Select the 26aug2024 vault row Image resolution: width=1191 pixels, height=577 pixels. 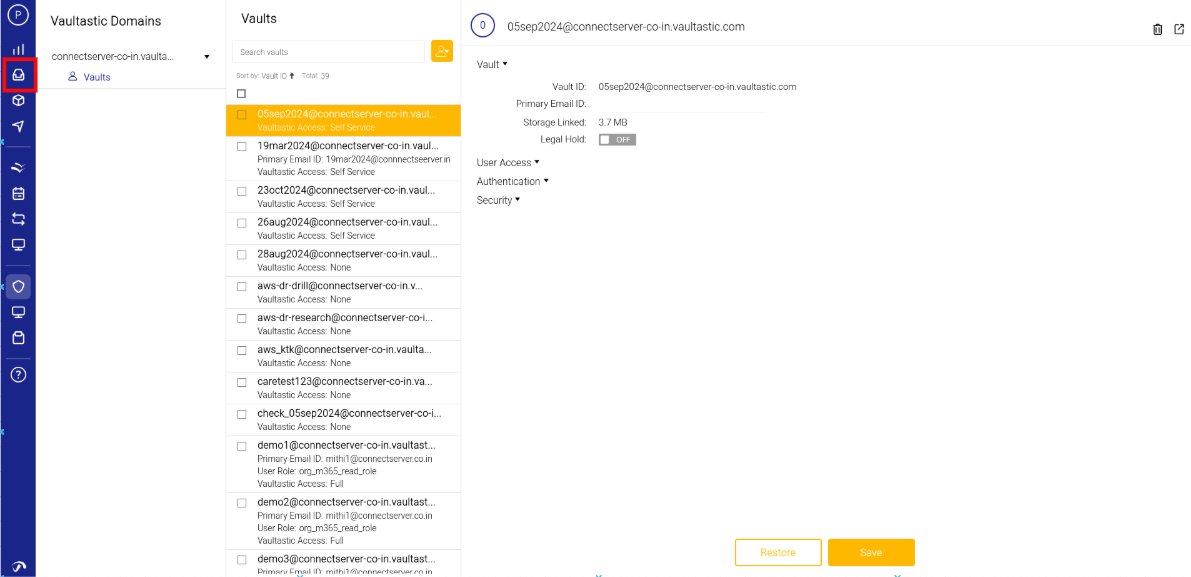click(x=343, y=229)
